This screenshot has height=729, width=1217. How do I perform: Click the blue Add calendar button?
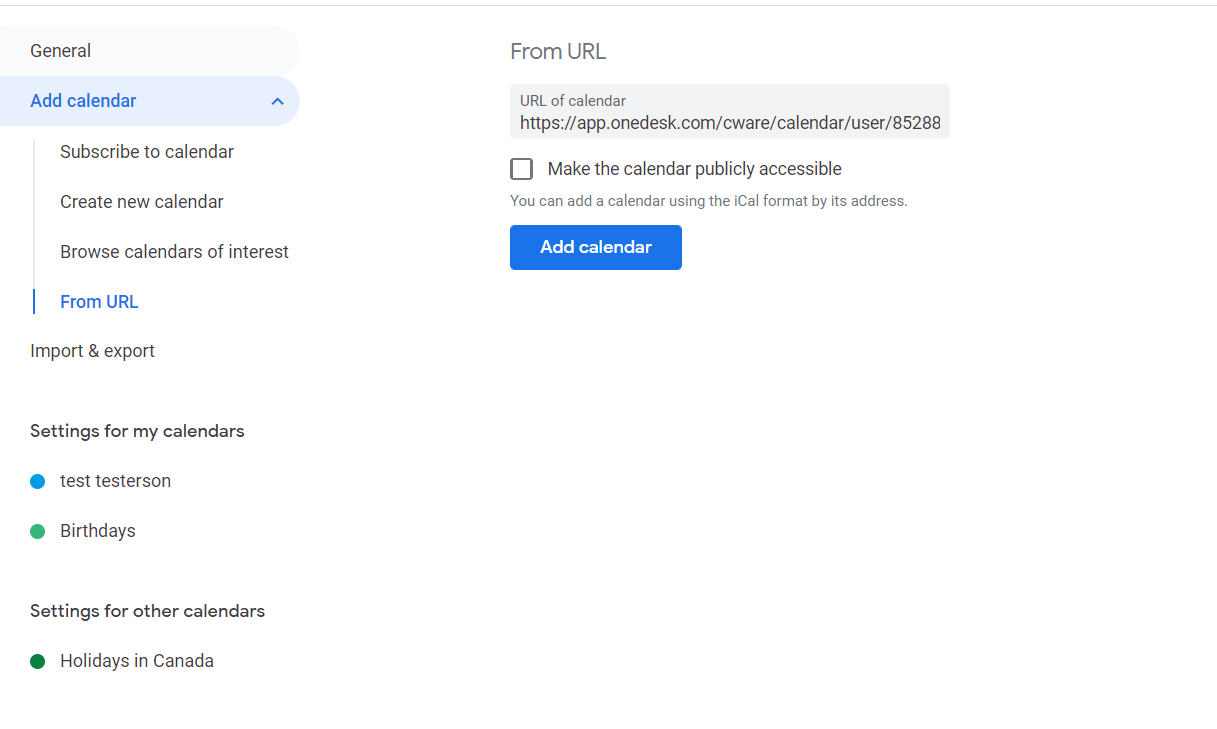(x=596, y=247)
